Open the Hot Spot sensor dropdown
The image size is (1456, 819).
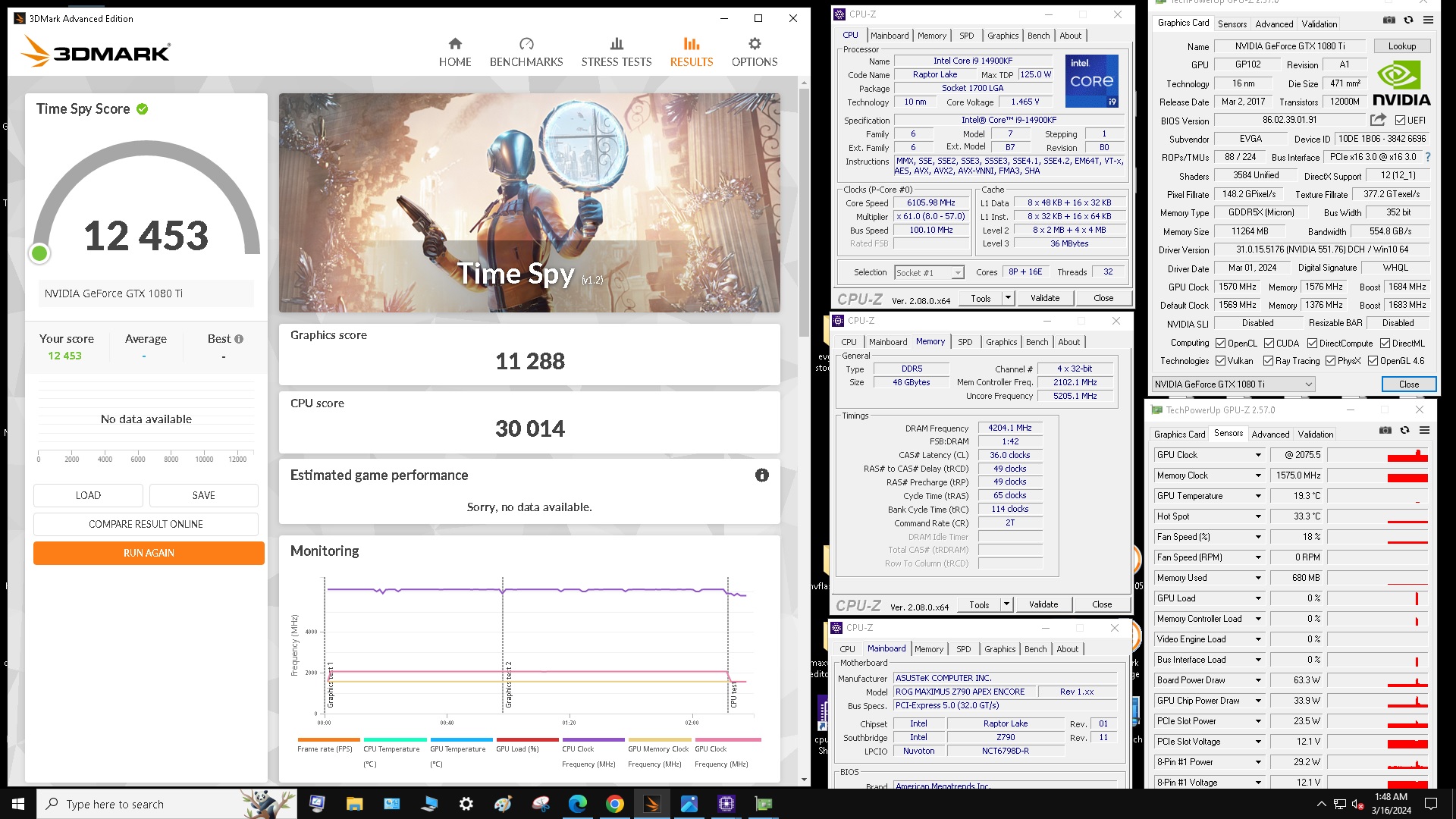1258,516
